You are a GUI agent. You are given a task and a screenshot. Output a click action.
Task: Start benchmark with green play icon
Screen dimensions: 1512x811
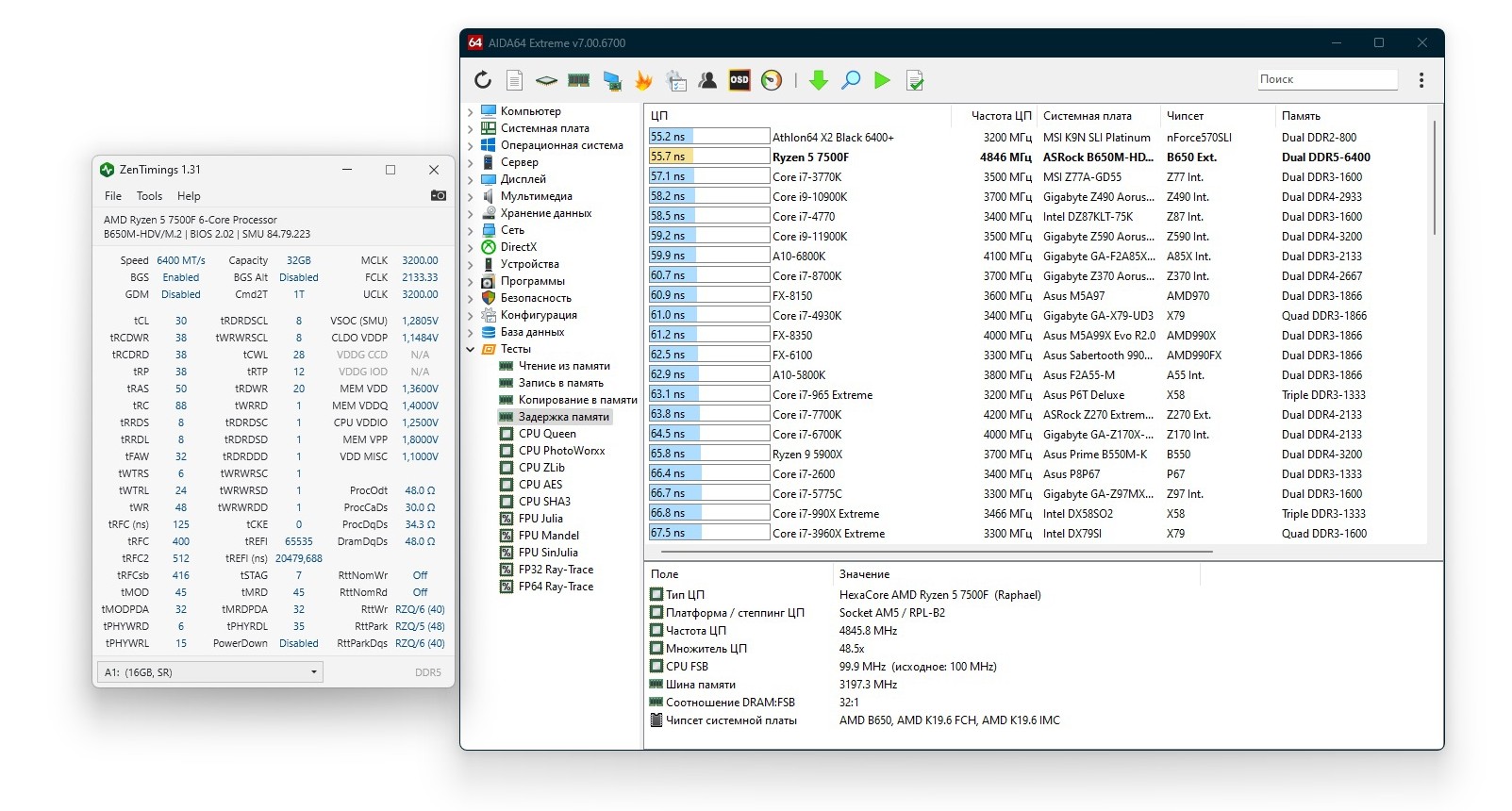tap(882, 80)
